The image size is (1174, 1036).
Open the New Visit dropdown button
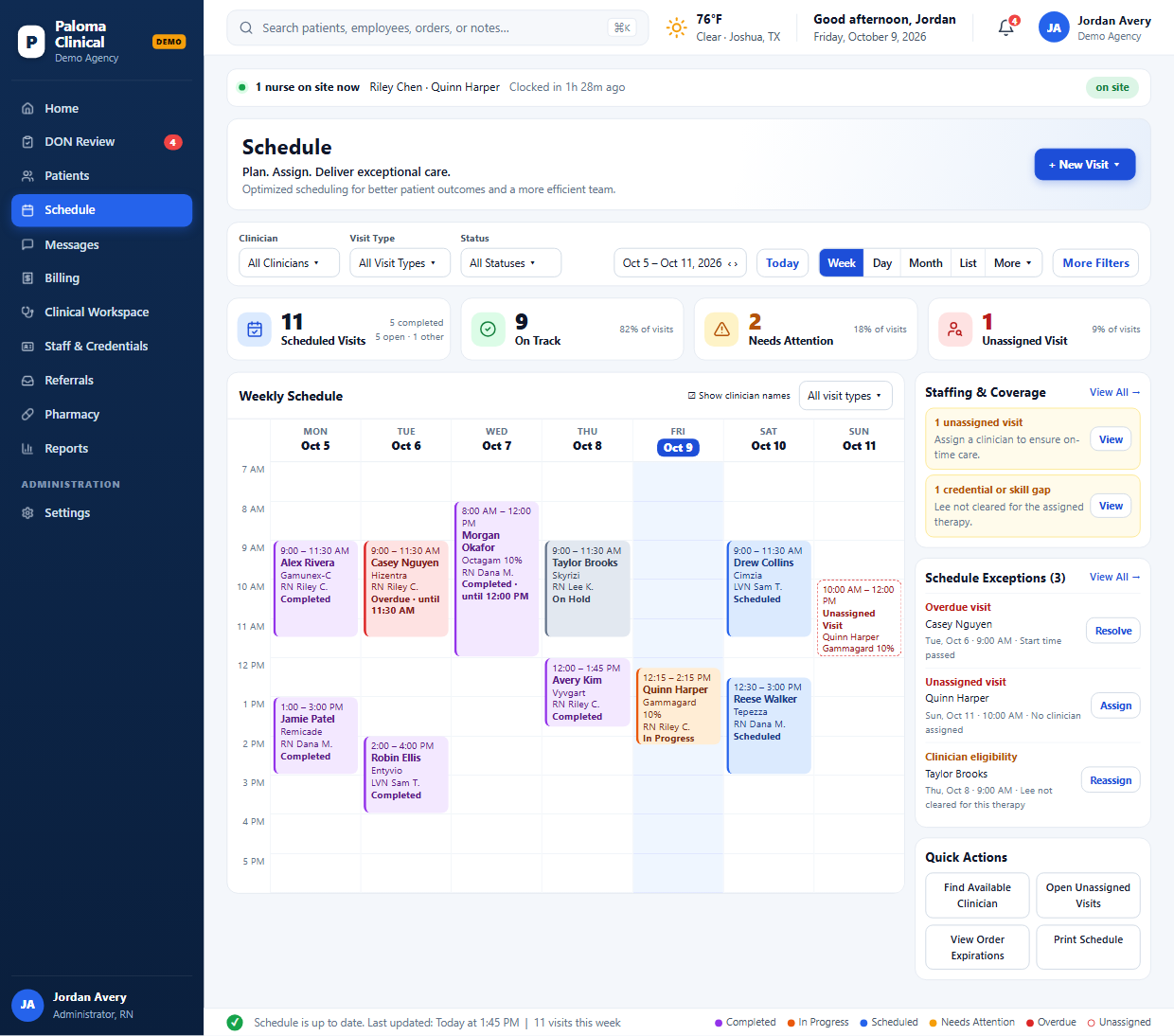click(x=1085, y=165)
